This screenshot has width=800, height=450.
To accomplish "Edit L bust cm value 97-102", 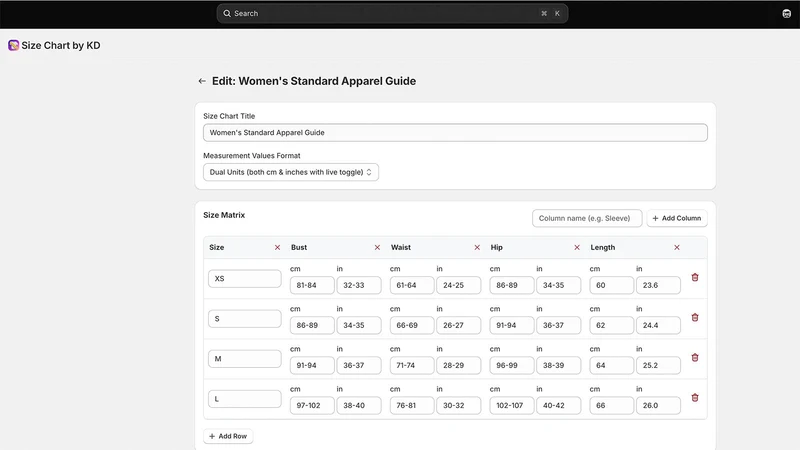I will tap(312, 406).
